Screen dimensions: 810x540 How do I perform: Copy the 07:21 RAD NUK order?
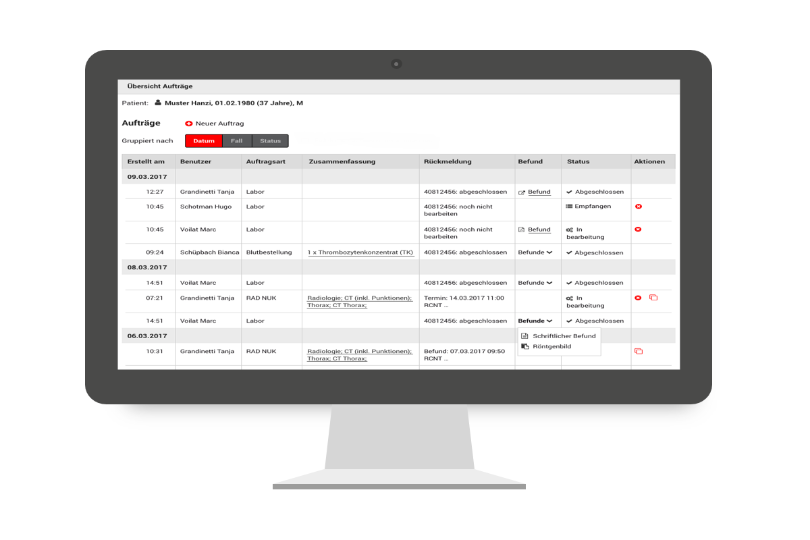[653, 298]
